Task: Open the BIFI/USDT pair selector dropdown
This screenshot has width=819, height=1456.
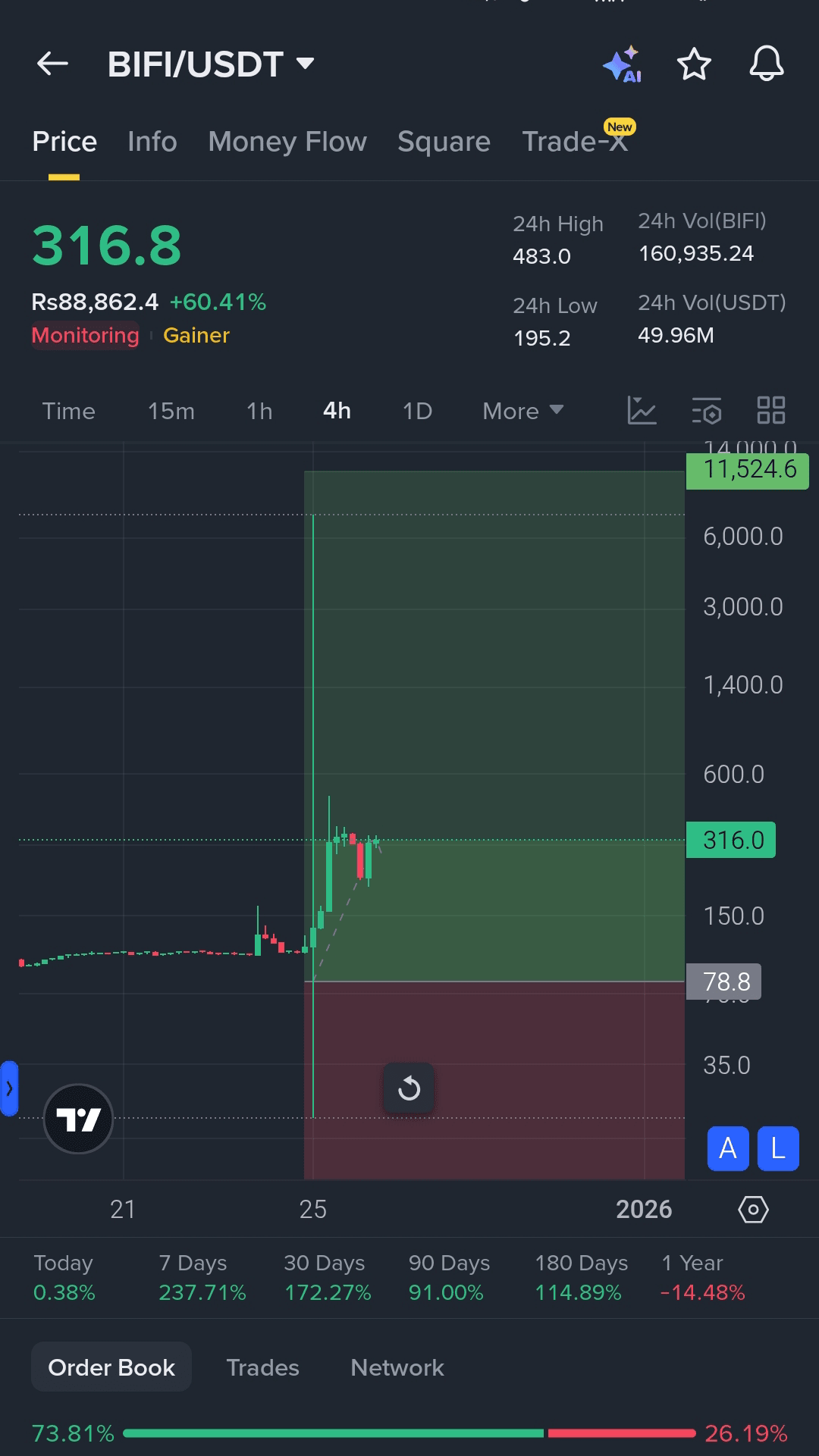Action: [x=211, y=64]
